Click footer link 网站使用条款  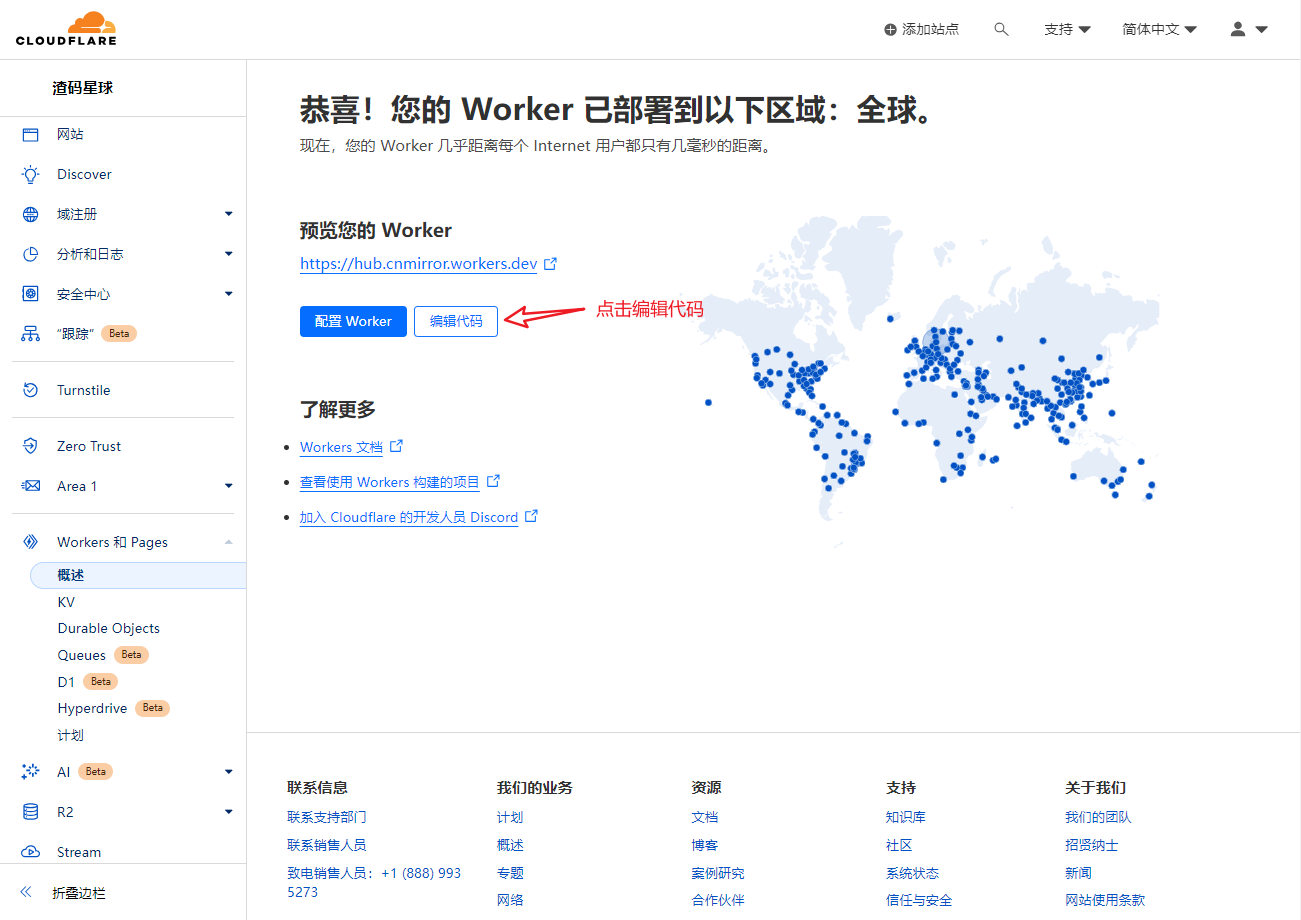pos(1105,900)
